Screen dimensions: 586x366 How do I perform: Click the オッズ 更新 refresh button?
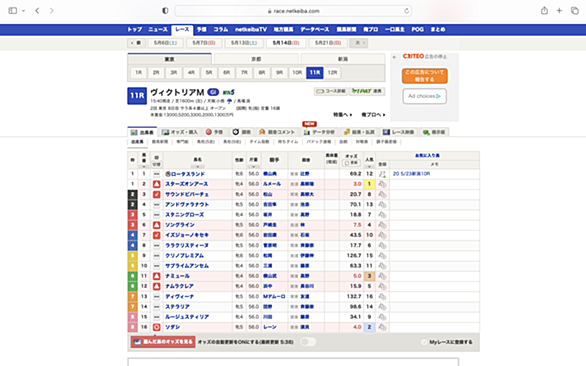tap(351, 163)
